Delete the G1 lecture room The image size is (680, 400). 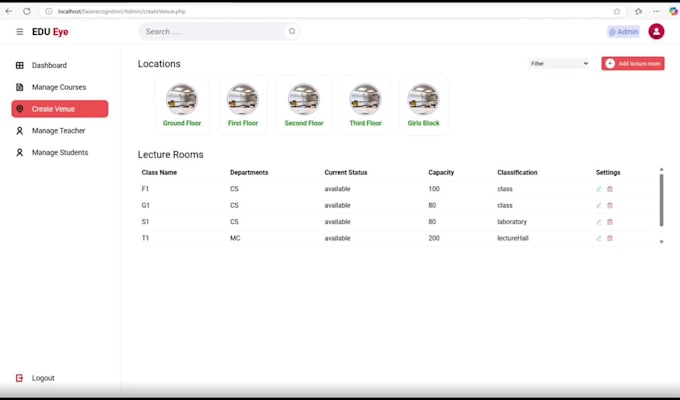[610, 205]
